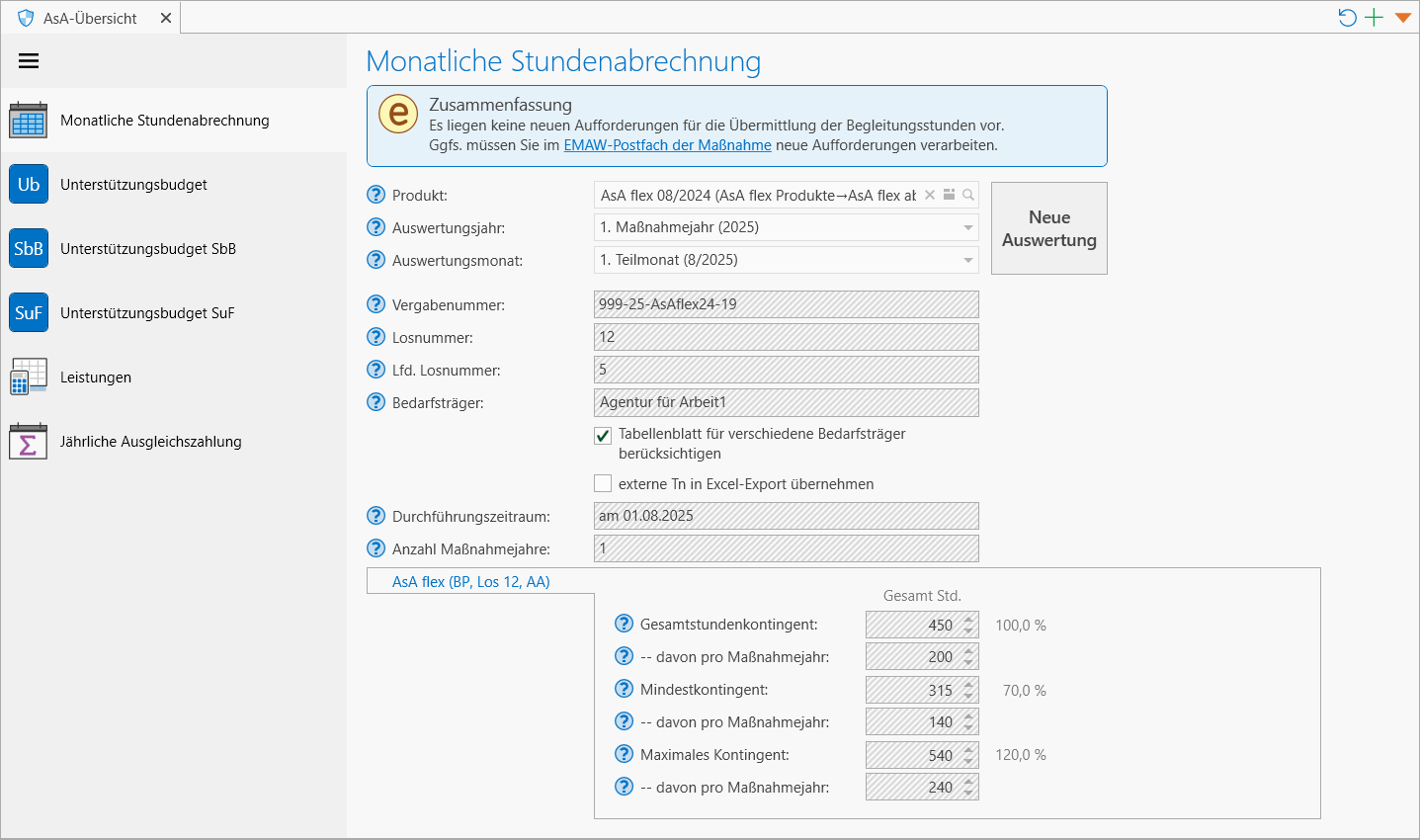Open the orange dropdown arrow at top right

click(1402, 18)
